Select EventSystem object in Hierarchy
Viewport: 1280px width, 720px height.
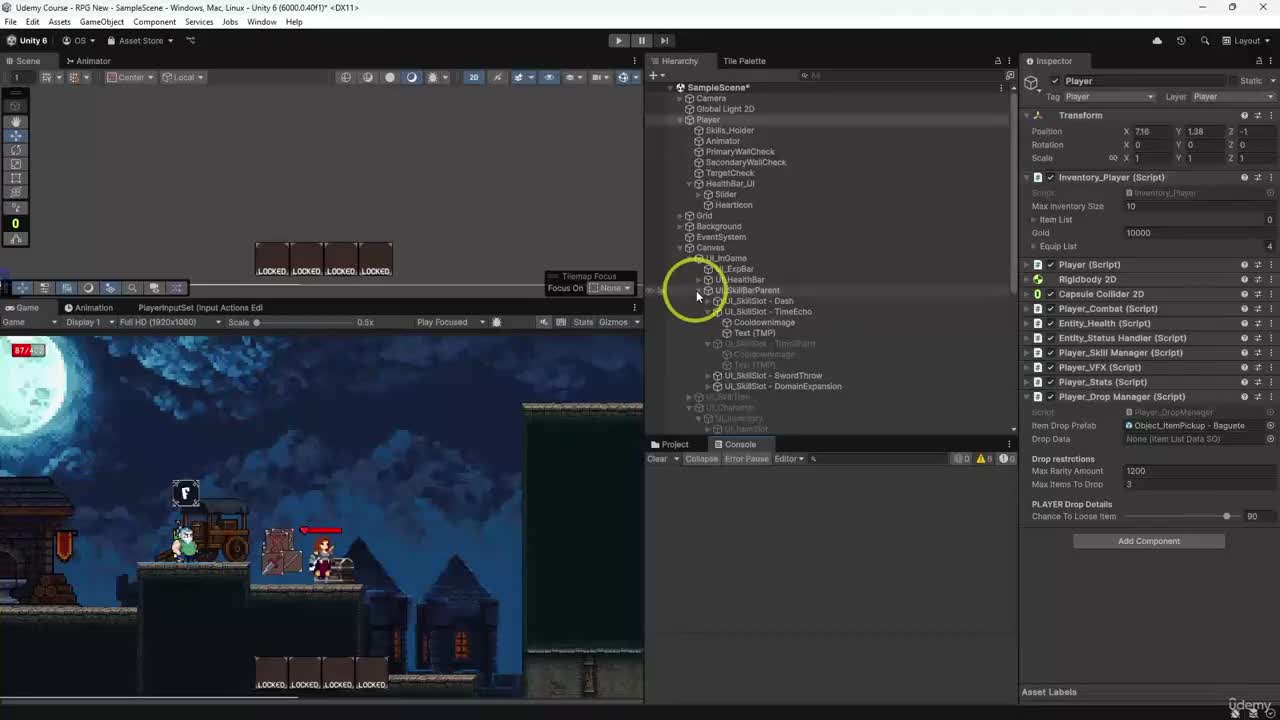coord(720,237)
